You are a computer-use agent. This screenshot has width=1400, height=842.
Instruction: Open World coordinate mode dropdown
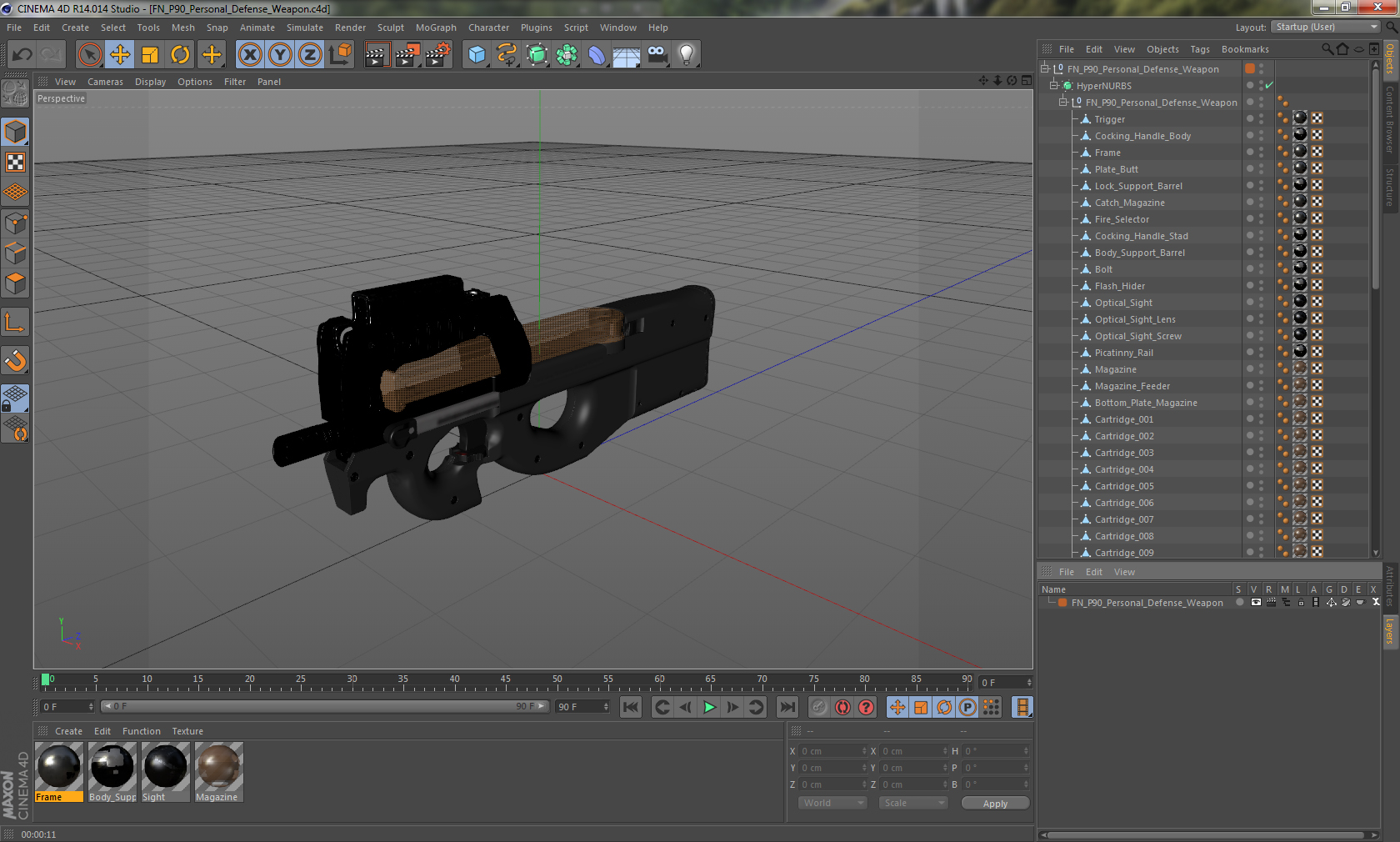pos(832,803)
